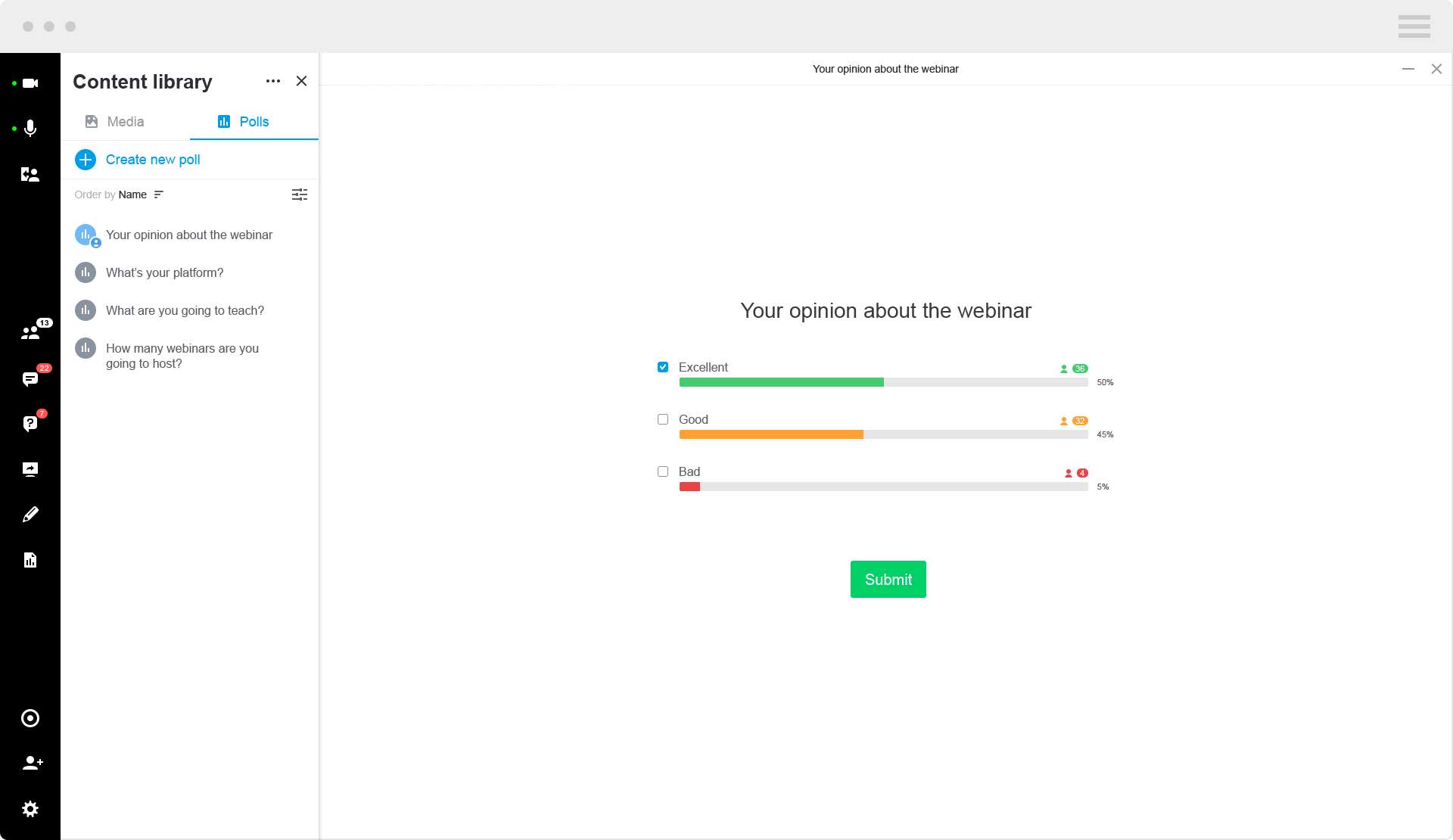The width and height of the screenshot is (1453, 840).
Task: Open webinar settings gear
Action: click(x=30, y=809)
